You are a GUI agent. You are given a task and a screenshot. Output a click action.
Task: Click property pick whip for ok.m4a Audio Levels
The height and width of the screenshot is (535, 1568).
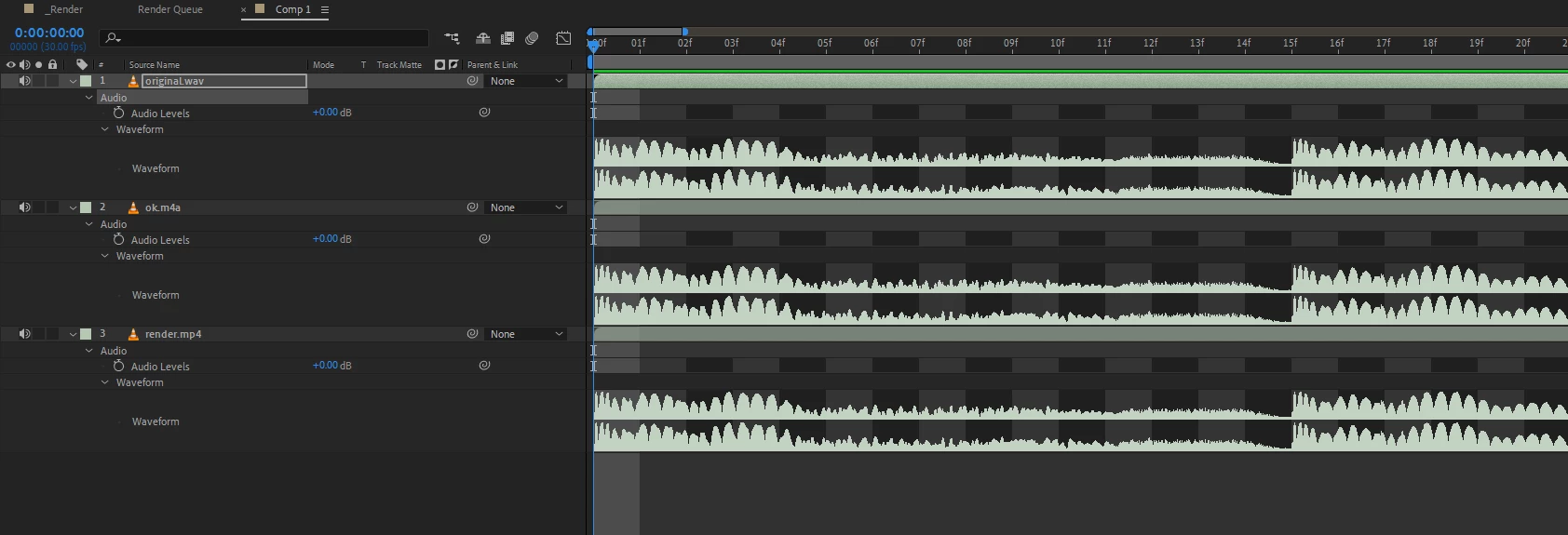click(484, 239)
